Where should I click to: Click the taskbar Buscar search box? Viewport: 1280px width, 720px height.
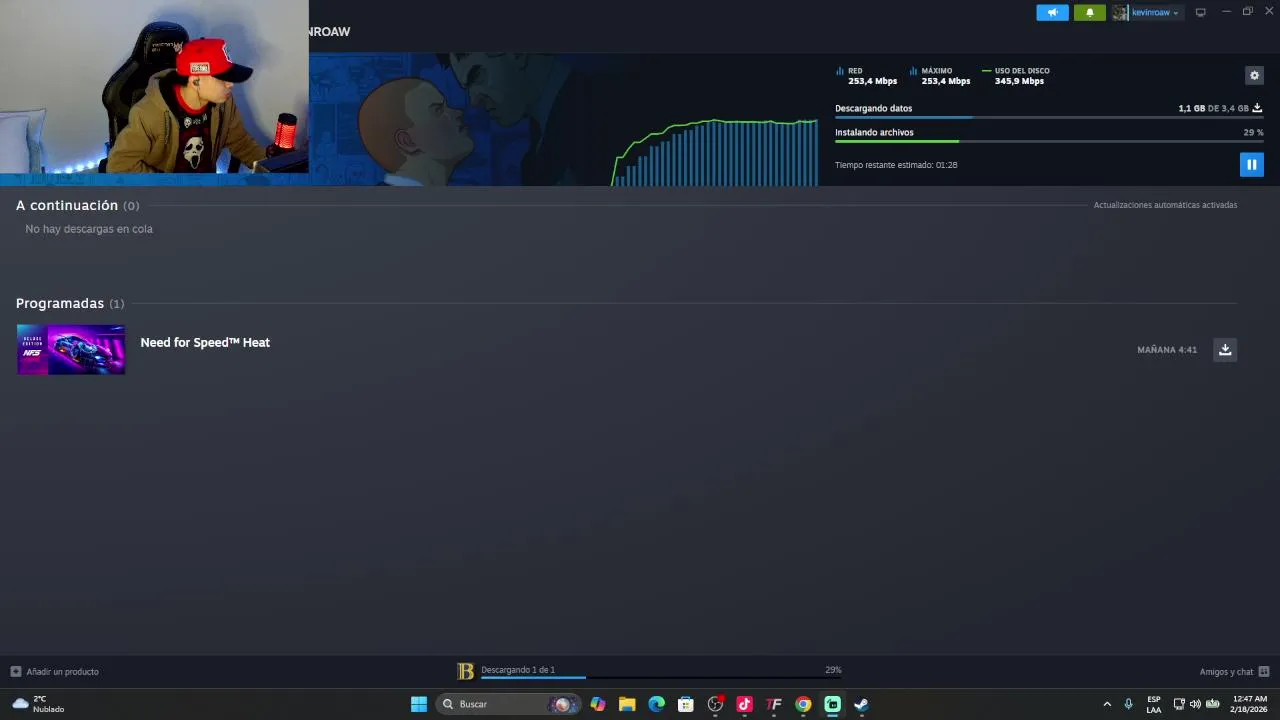507,704
